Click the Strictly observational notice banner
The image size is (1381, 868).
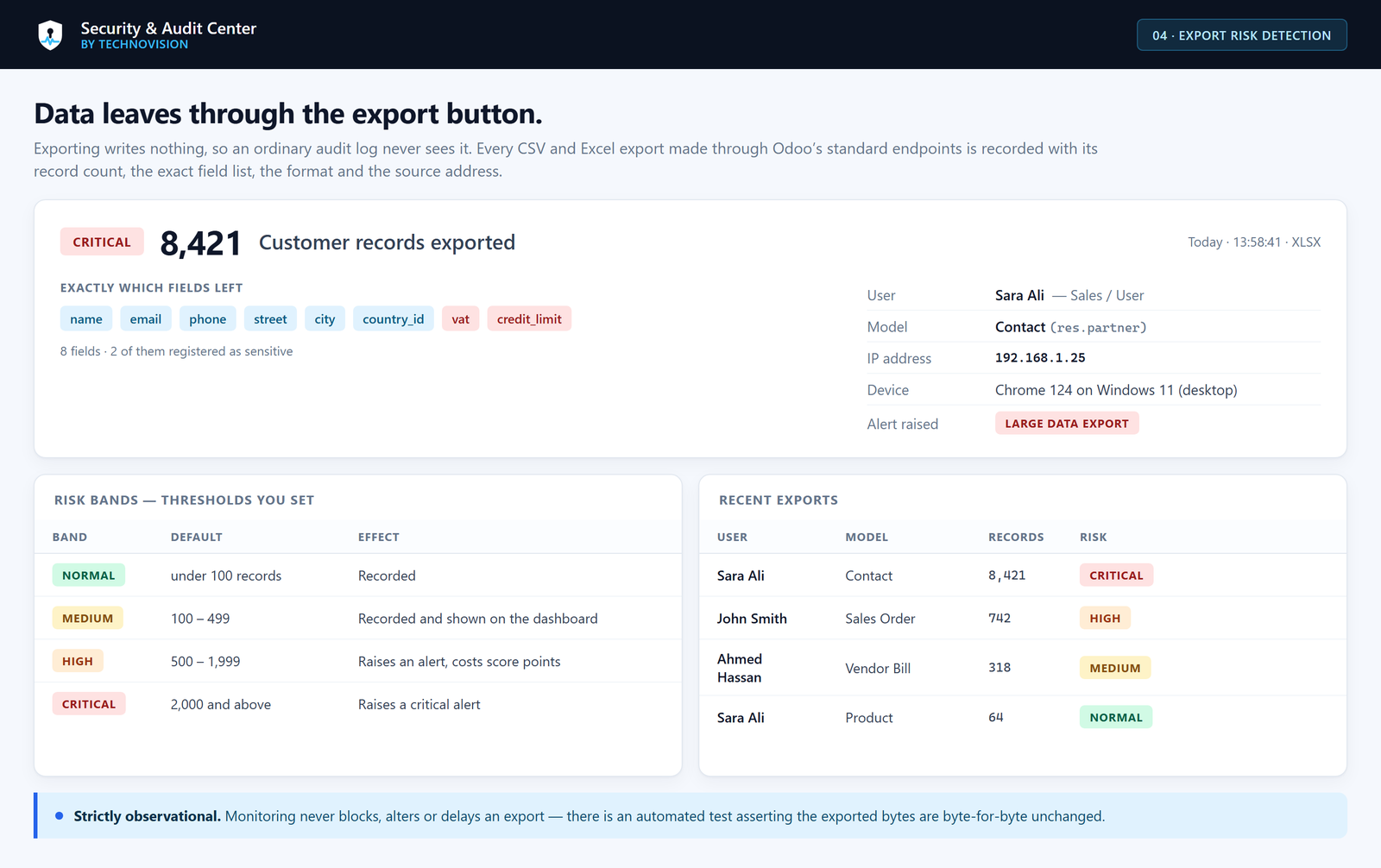(690, 816)
